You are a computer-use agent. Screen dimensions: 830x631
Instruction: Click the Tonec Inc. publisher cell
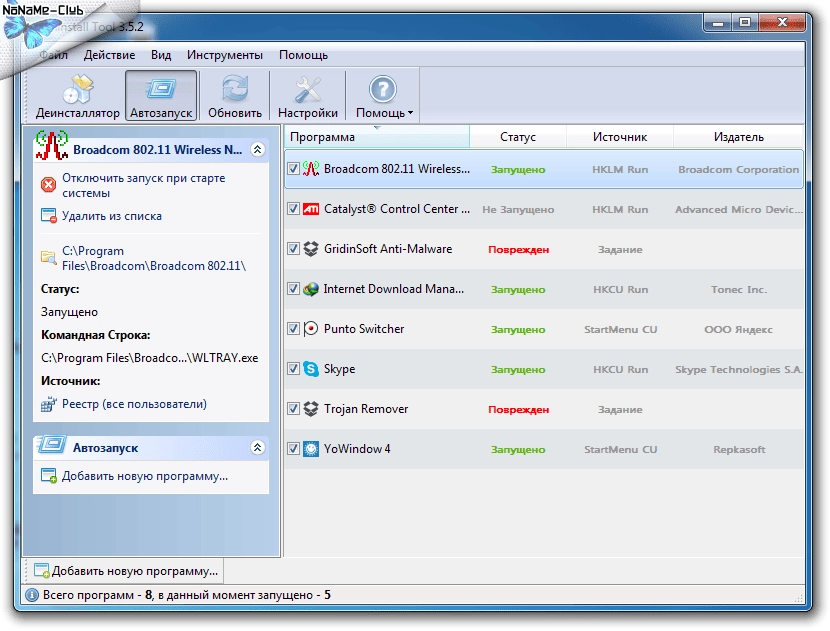click(x=739, y=290)
